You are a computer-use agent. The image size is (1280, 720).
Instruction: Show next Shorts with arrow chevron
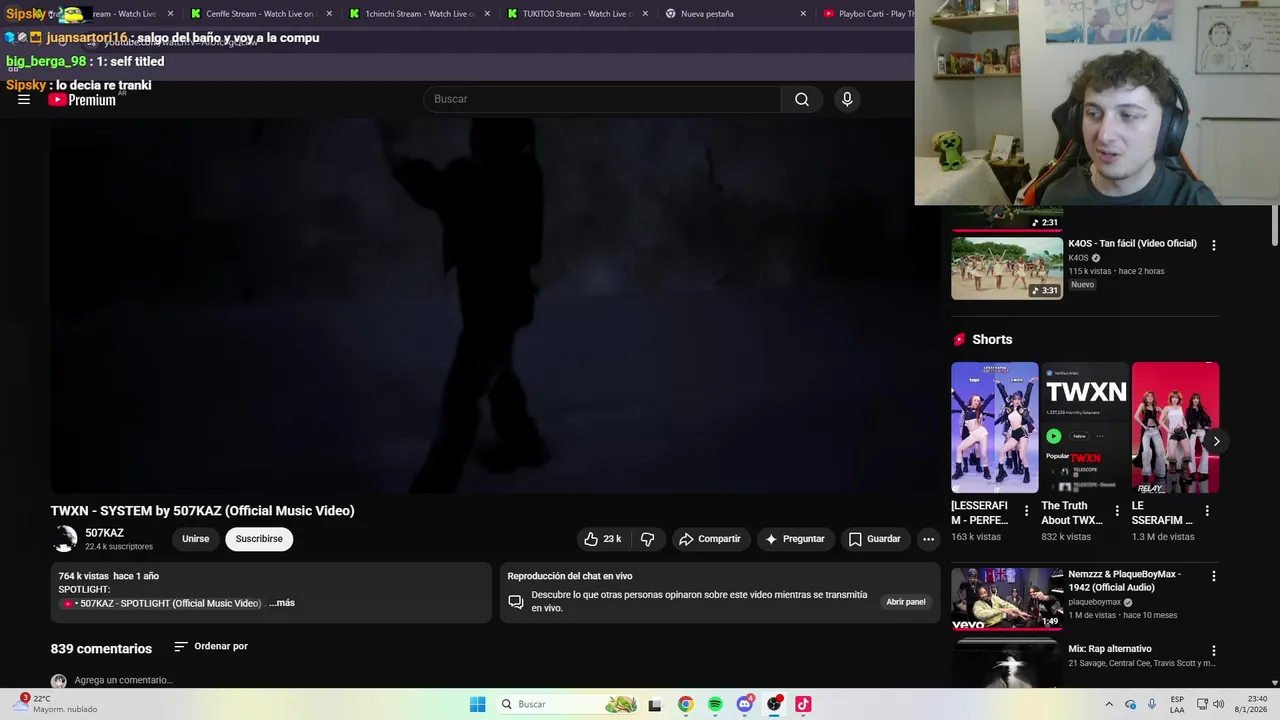pos(1216,441)
